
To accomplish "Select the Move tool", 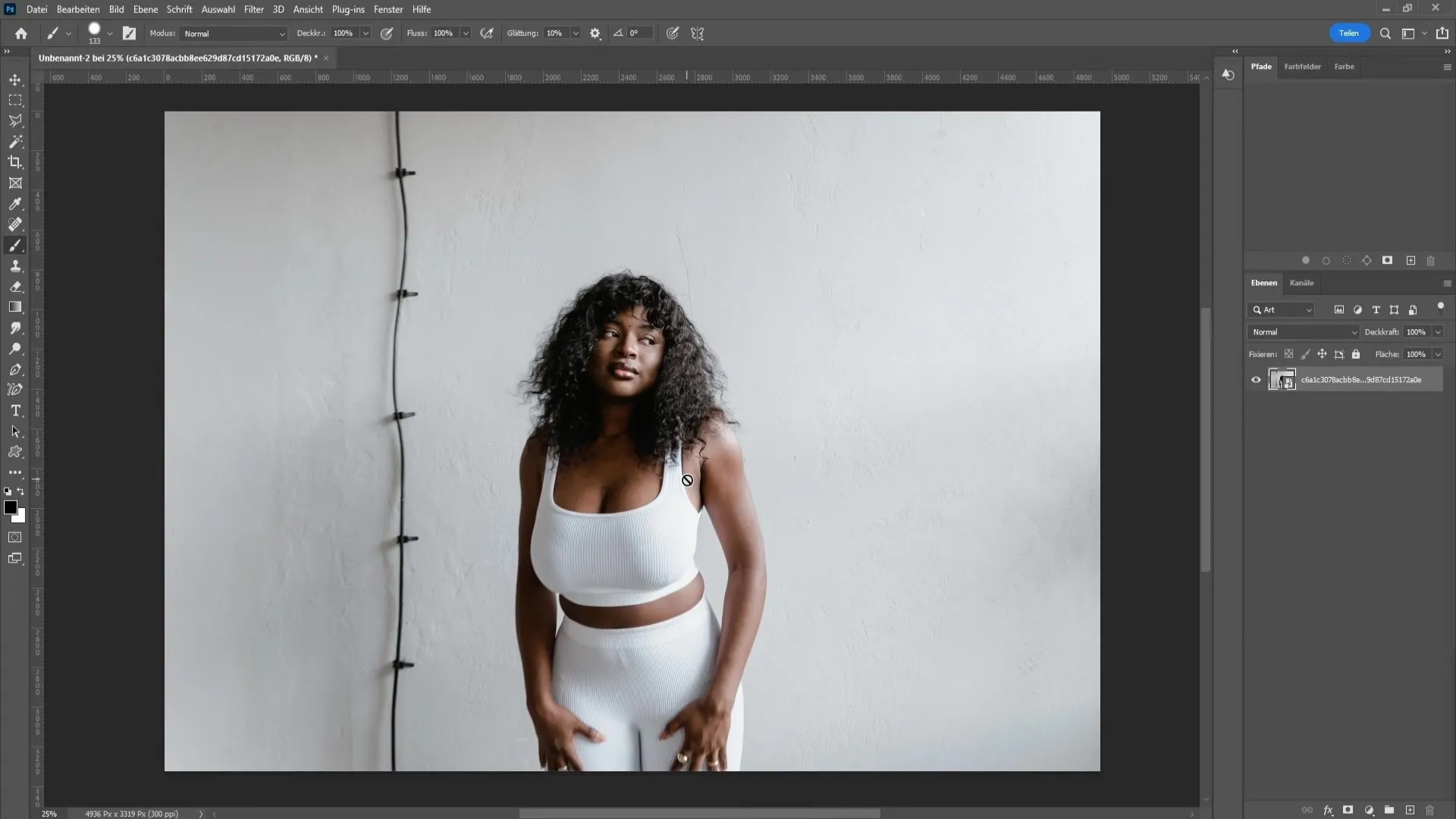I will [16, 79].
